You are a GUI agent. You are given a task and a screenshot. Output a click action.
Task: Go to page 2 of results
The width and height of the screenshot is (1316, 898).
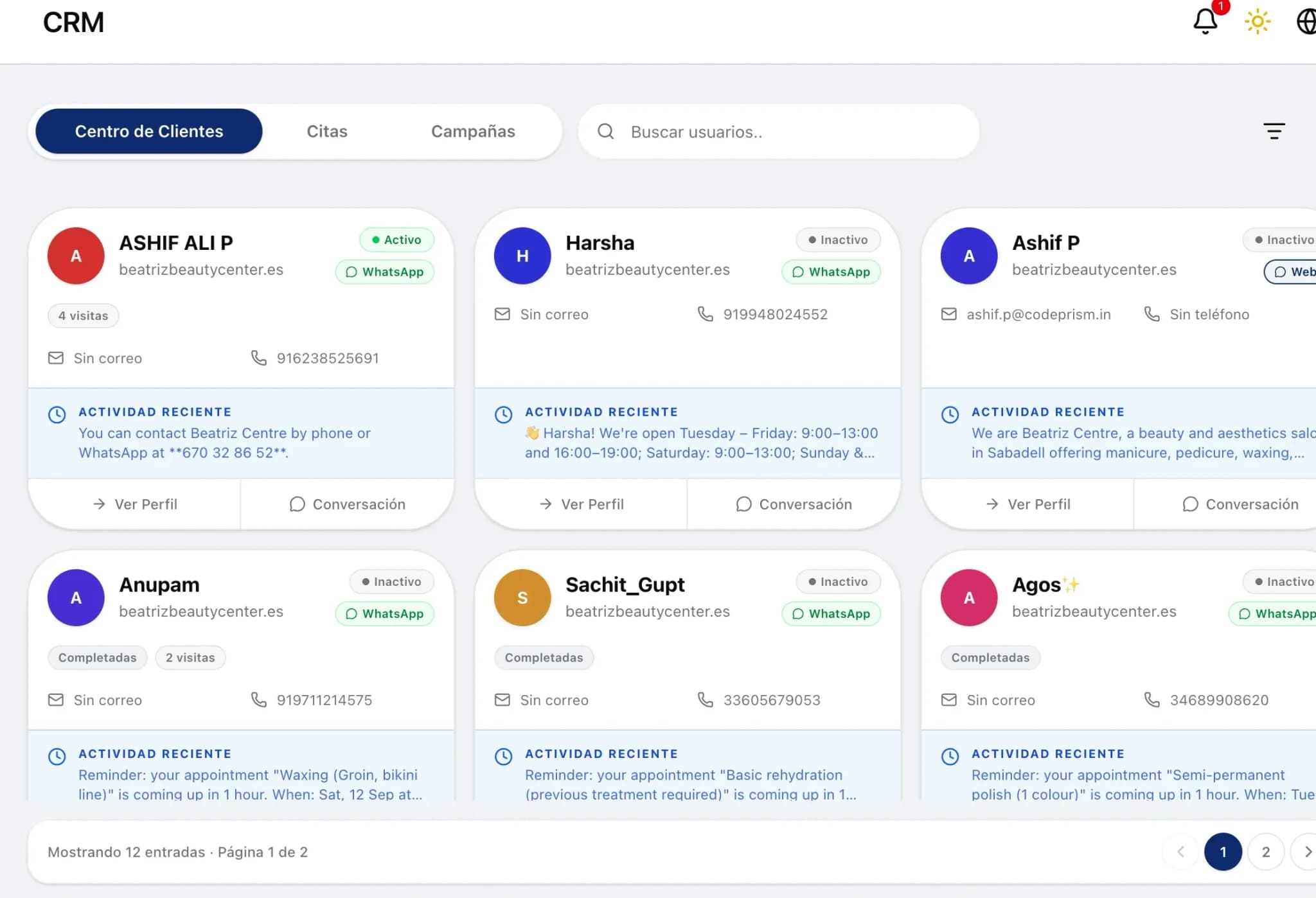(1266, 852)
